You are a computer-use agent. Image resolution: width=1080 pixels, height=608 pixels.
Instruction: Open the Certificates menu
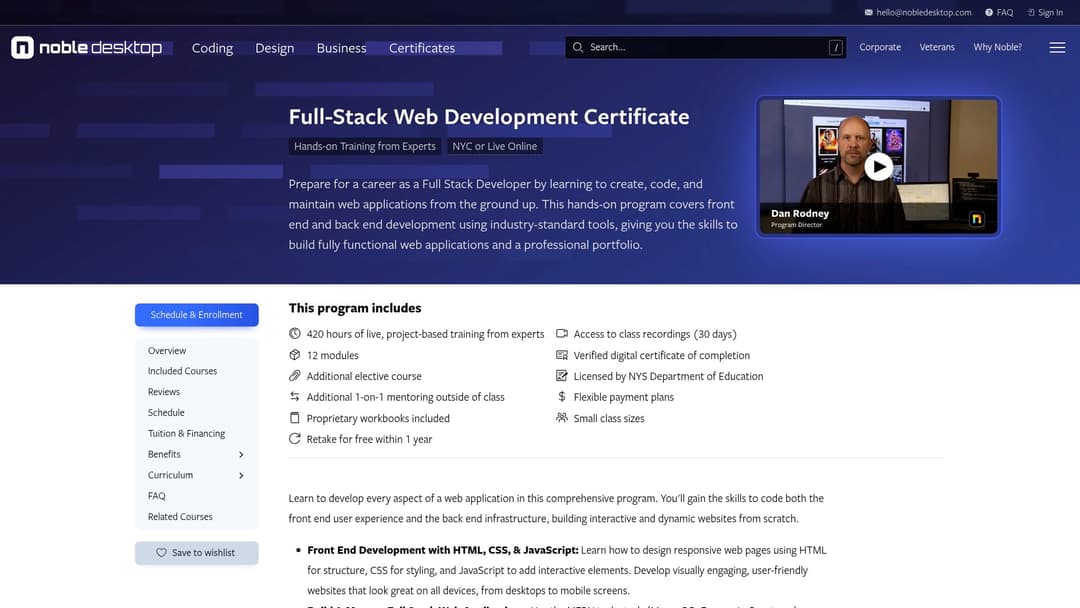422,48
